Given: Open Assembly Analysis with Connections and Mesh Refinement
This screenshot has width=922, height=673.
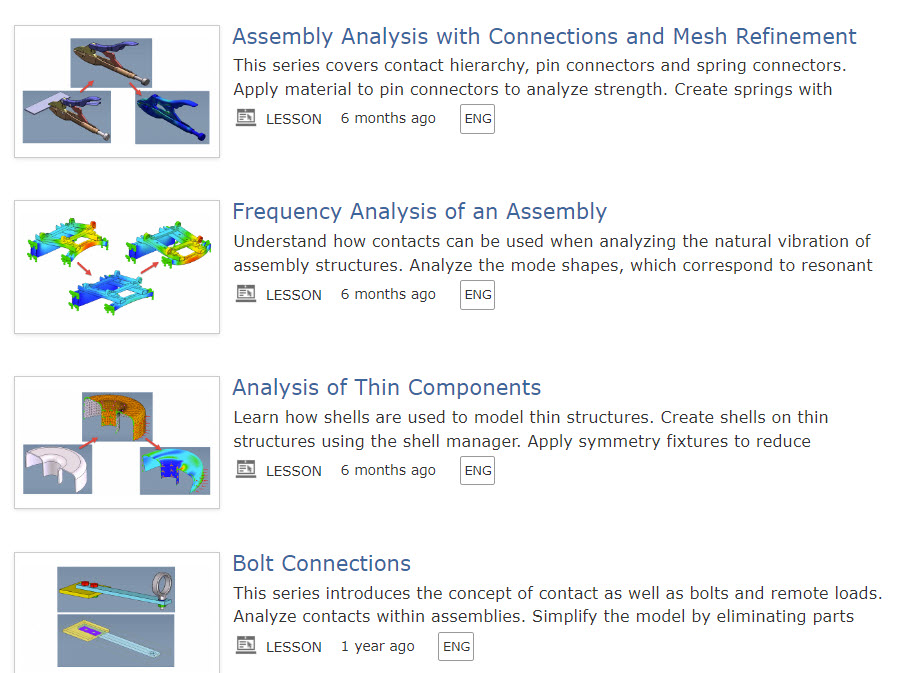Looking at the screenshot, I should (544, 36).
